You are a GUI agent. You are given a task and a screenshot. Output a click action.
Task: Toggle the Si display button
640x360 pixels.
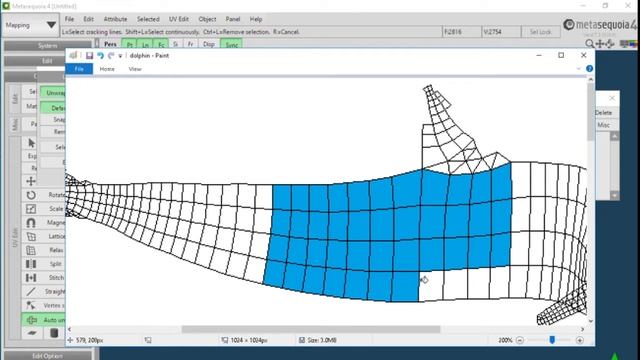pos(176,44)
